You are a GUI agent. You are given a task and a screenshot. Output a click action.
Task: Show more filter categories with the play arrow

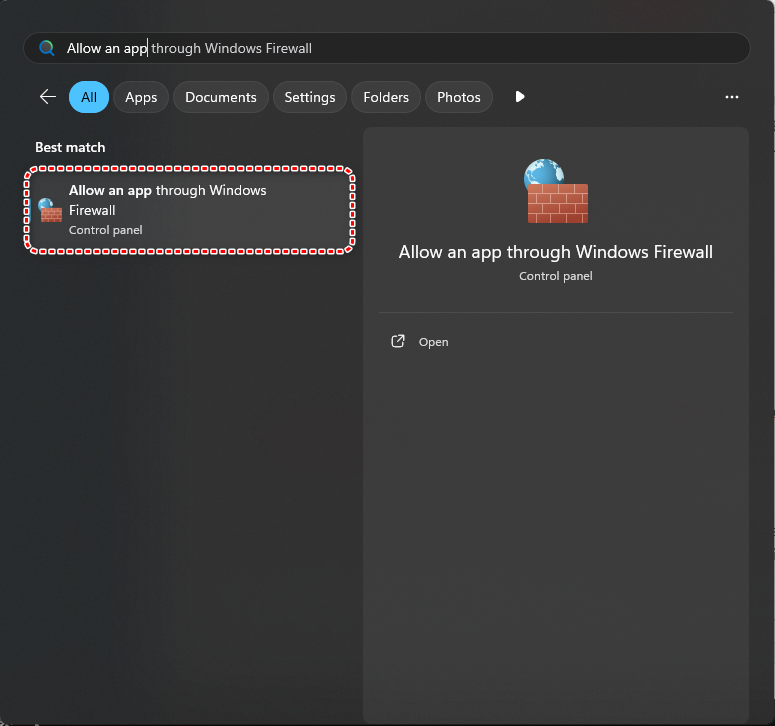[519, 97]
